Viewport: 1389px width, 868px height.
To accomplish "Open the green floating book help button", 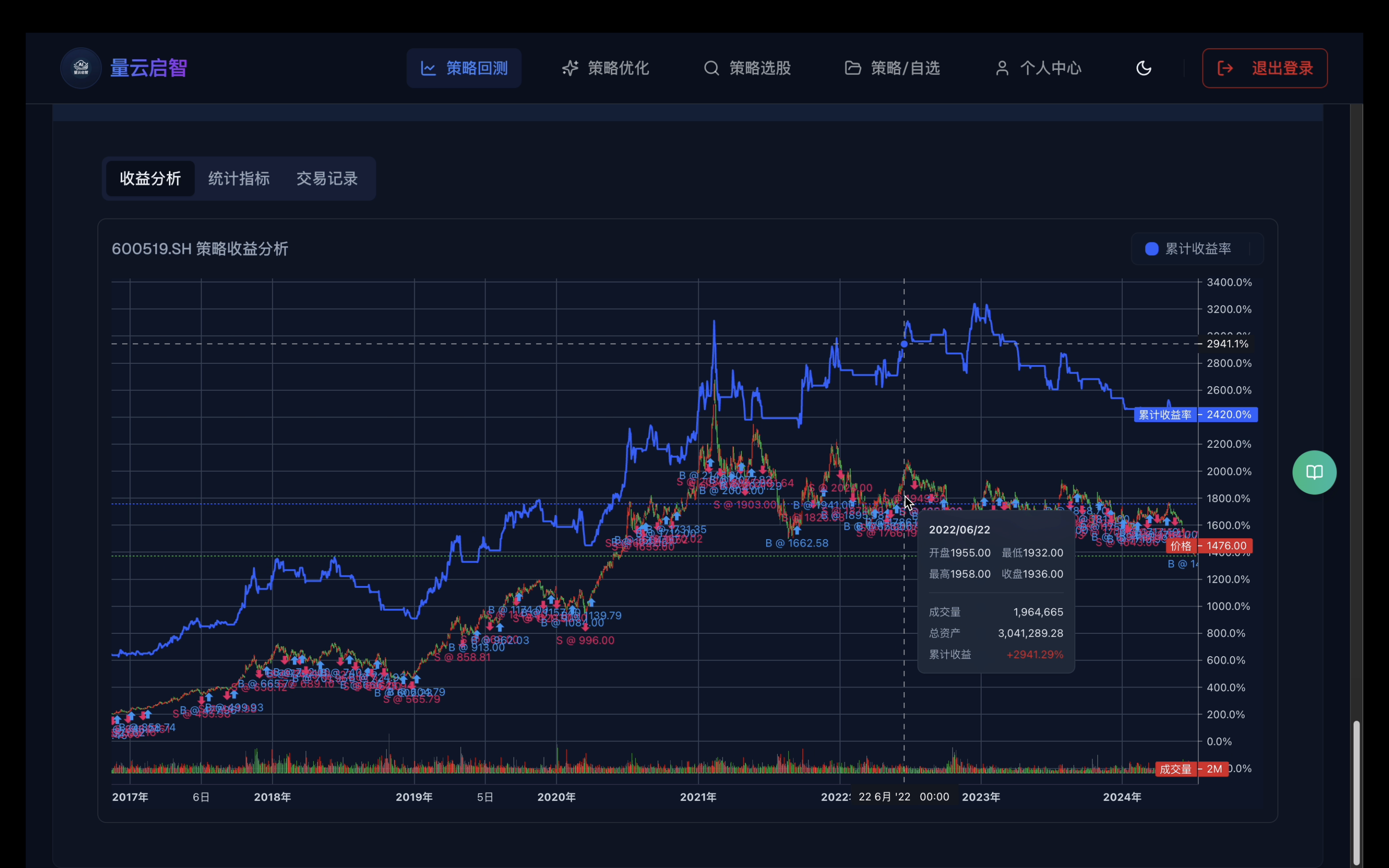I will tap(1315, 472).
